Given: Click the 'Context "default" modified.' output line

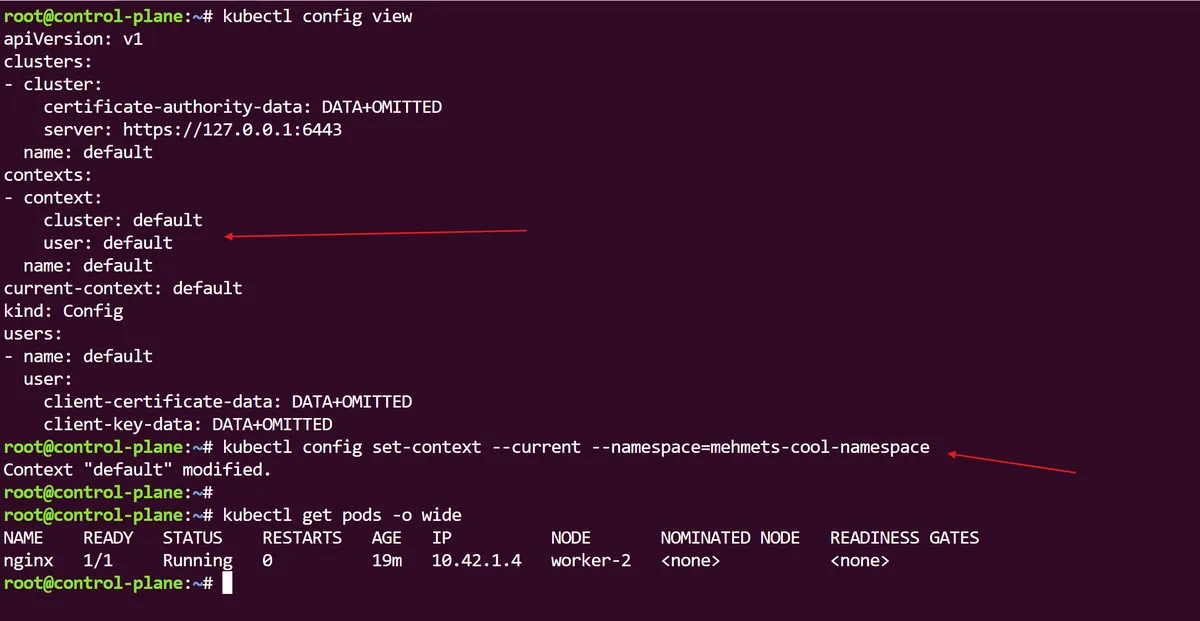Looking at the screenshot, I should [x=137, y=469].
